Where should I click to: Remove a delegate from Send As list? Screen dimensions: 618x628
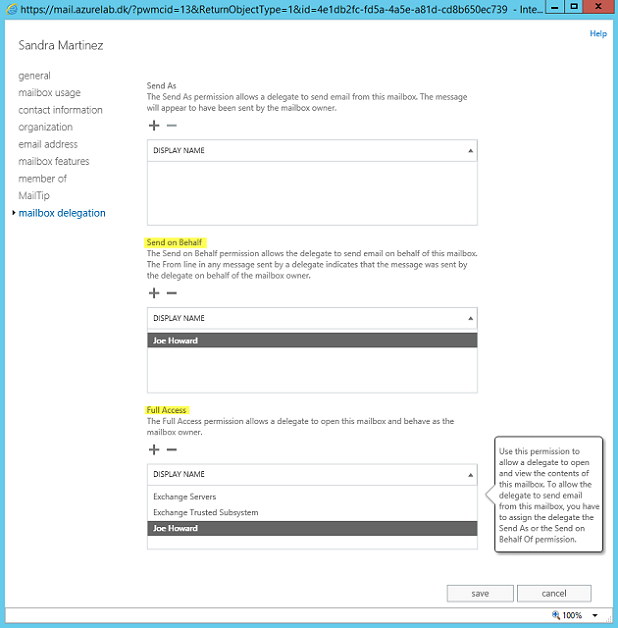[171, 125]
